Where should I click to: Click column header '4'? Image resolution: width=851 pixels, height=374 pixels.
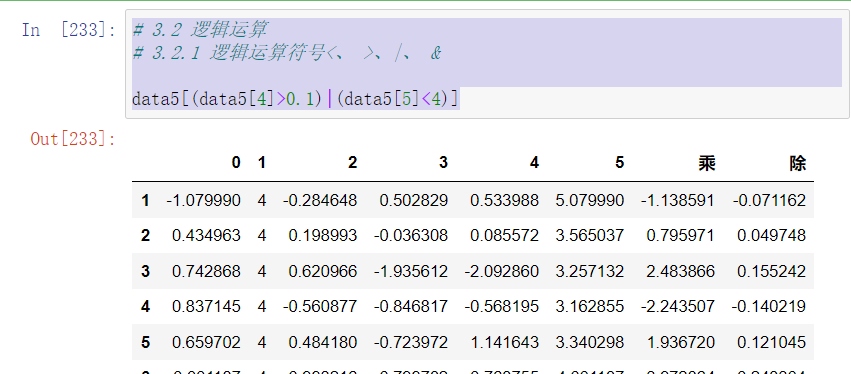pos(534,163)
